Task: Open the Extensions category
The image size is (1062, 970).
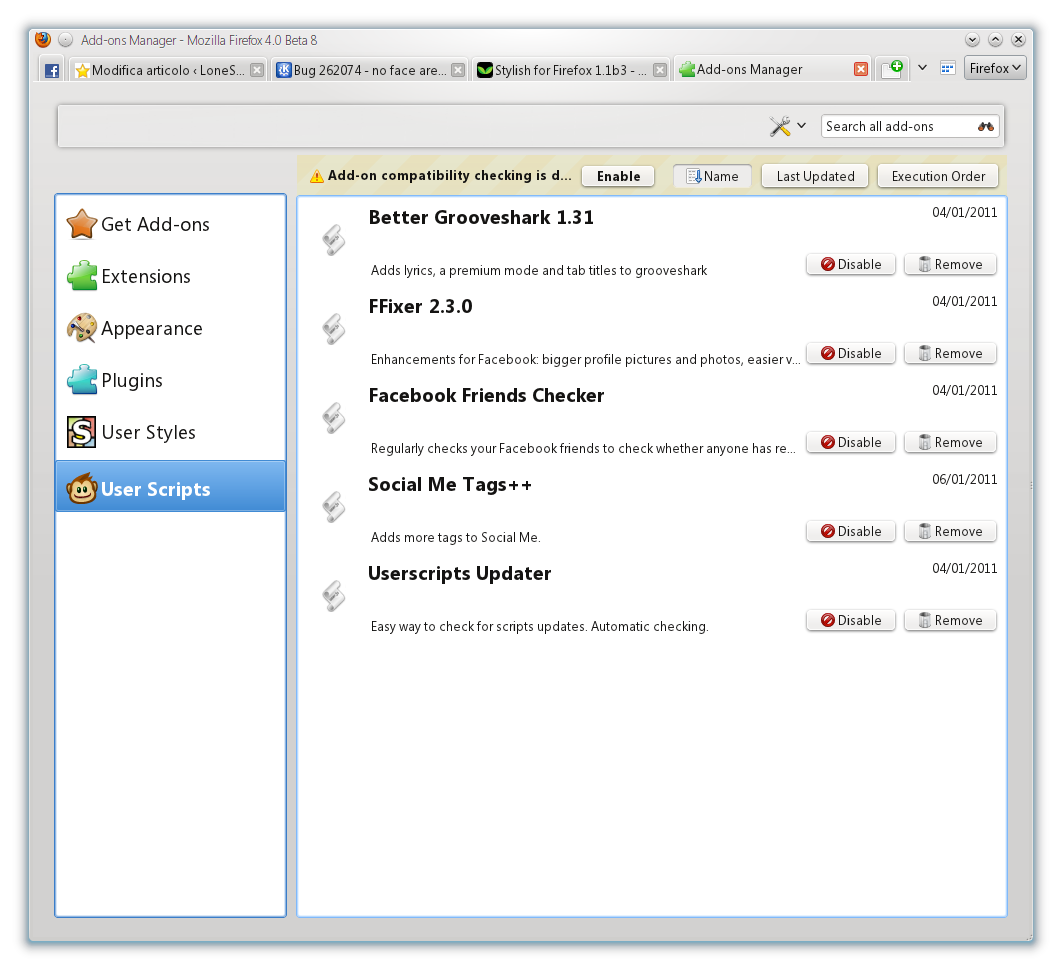Action: pos(171,276)
